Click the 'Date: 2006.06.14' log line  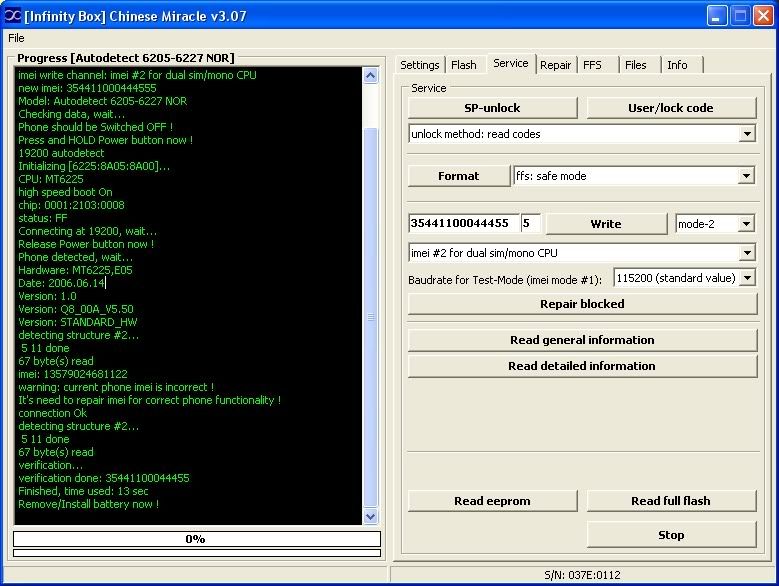62,283
